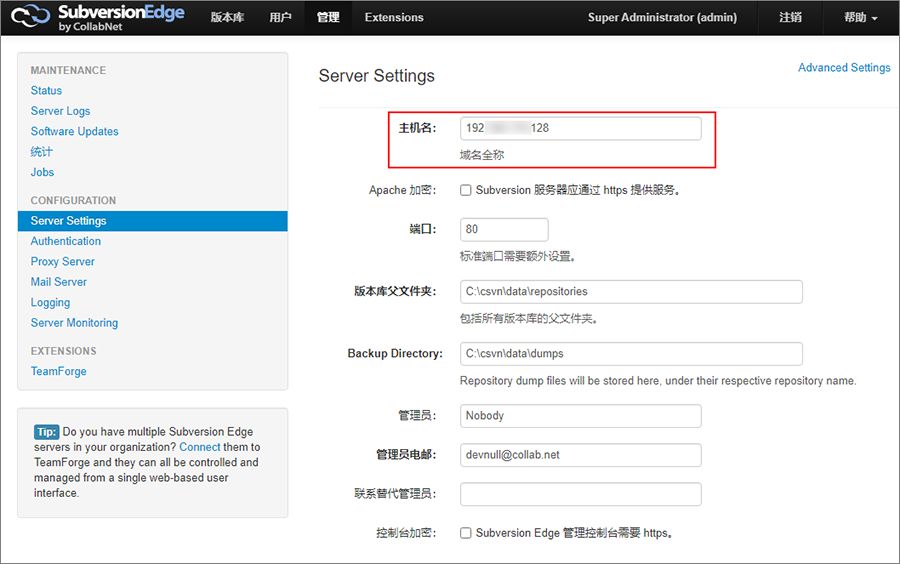Screen dimensions: 900x564
Task: Go to Status page
Action: (46, 91)
